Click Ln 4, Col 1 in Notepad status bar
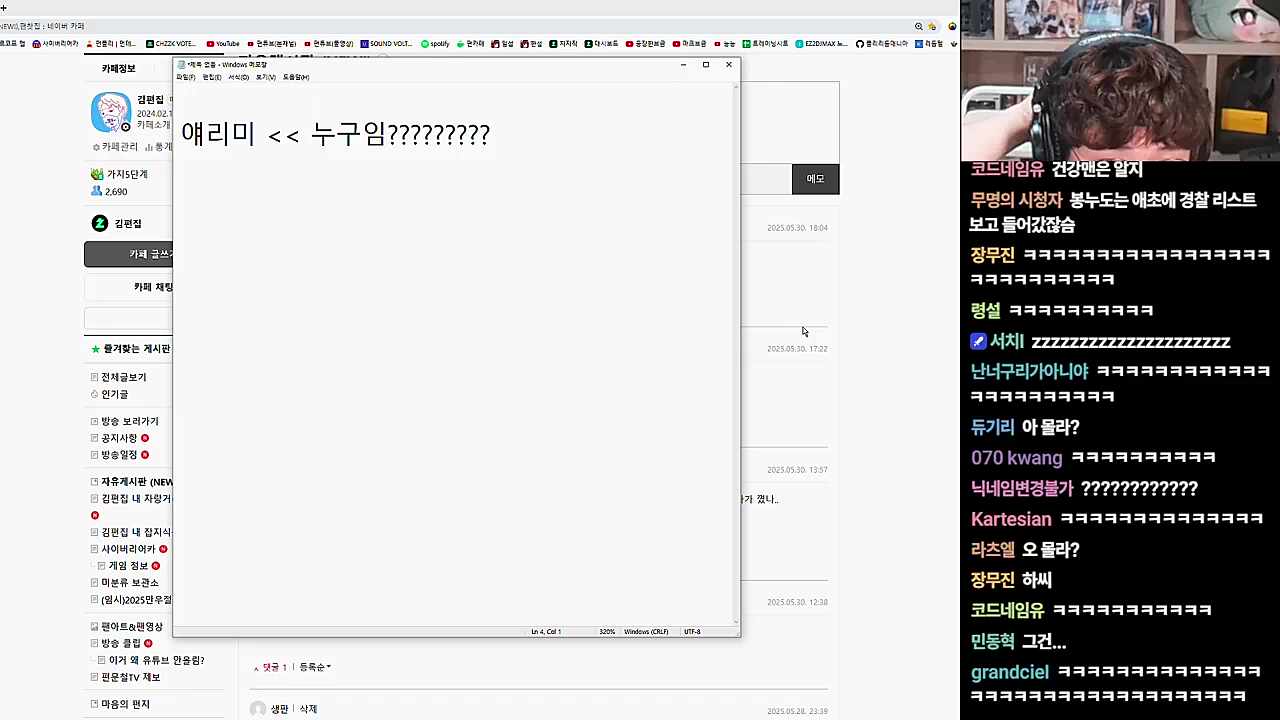Image resolution: width=1280 pixels, height=720 pixels. [x=546, y=632]
